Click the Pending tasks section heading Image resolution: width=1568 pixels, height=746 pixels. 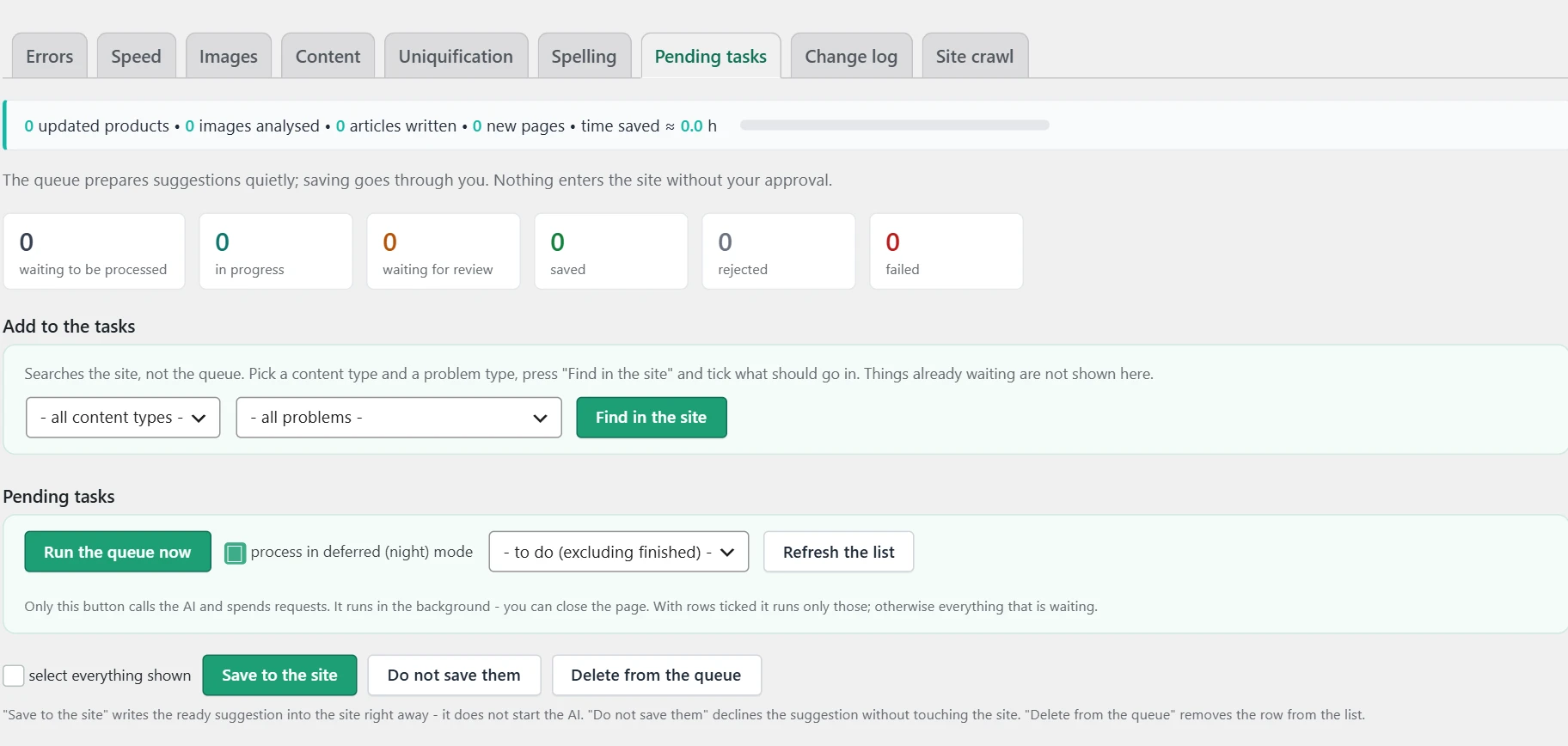58,497
